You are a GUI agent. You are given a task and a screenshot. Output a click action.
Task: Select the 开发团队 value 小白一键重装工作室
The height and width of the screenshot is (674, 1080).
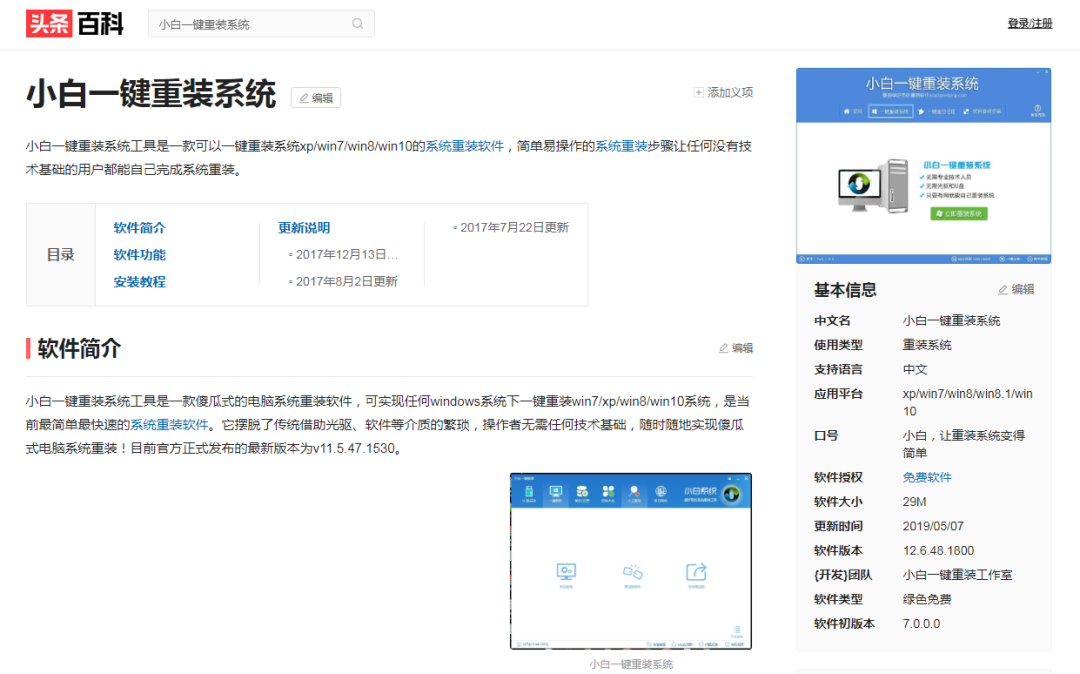[x=957, y=575]
